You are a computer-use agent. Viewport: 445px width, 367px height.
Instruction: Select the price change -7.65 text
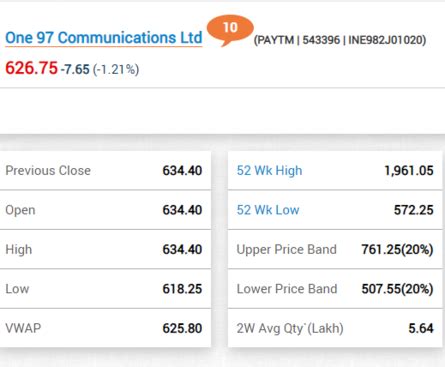75,69
